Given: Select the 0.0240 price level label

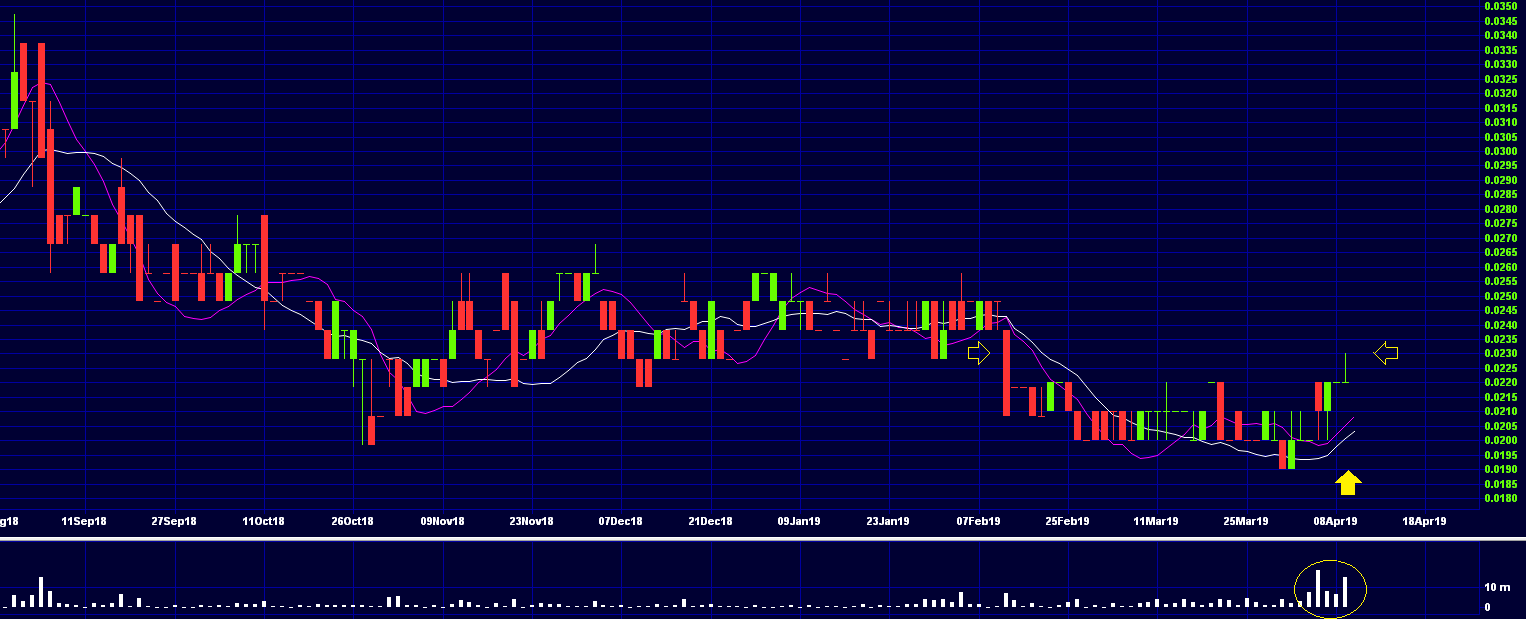Looking at the screenshot, I should click(x=1502, y=325).
